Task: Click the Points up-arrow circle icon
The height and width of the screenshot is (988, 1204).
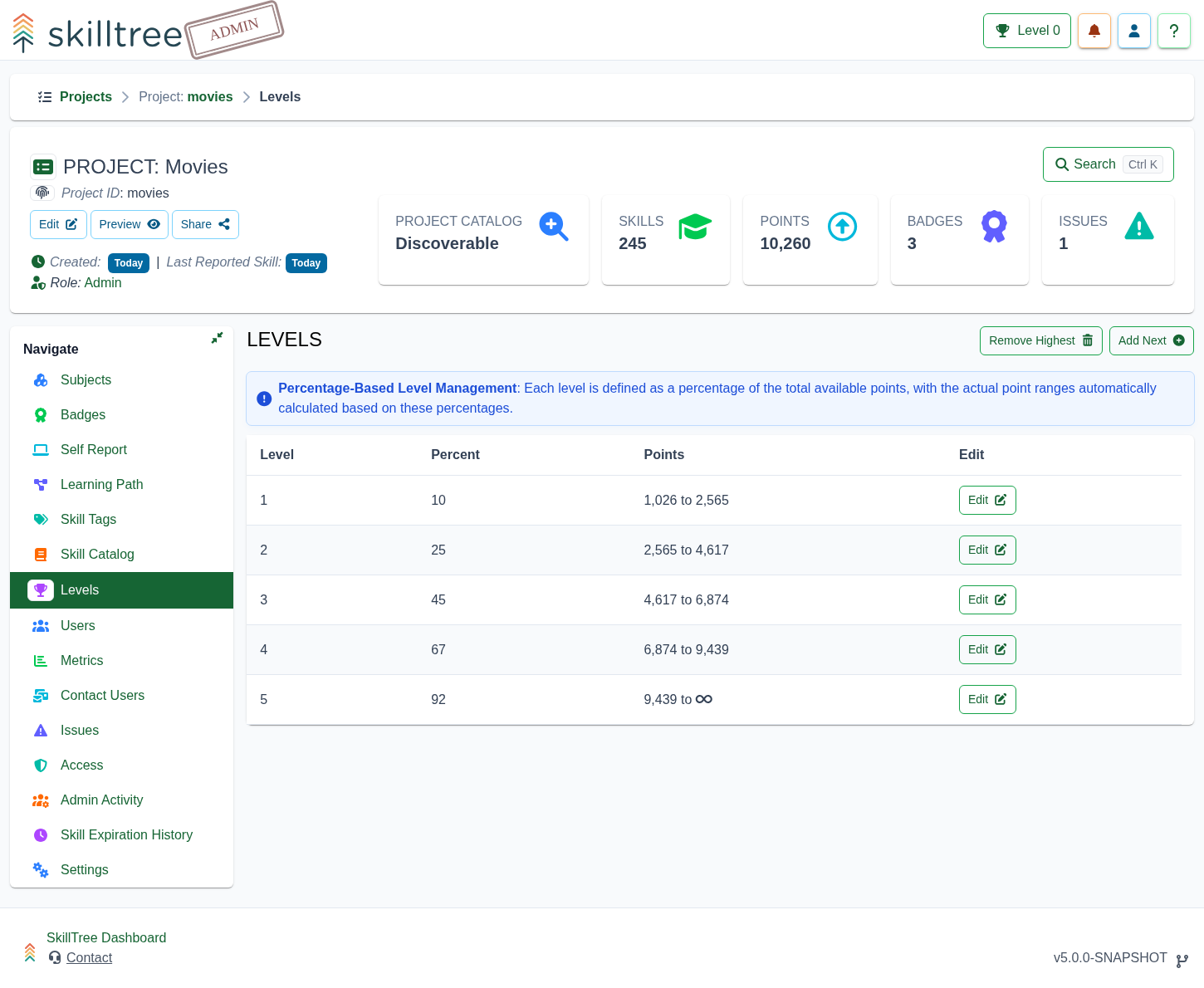Action: pos(842,226)
